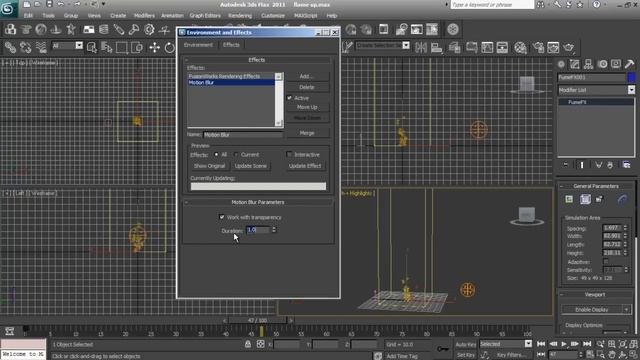Viewport: 640px width, 360px height.
Task: Switch to the Motion command panel
Action: click(602, 64)
